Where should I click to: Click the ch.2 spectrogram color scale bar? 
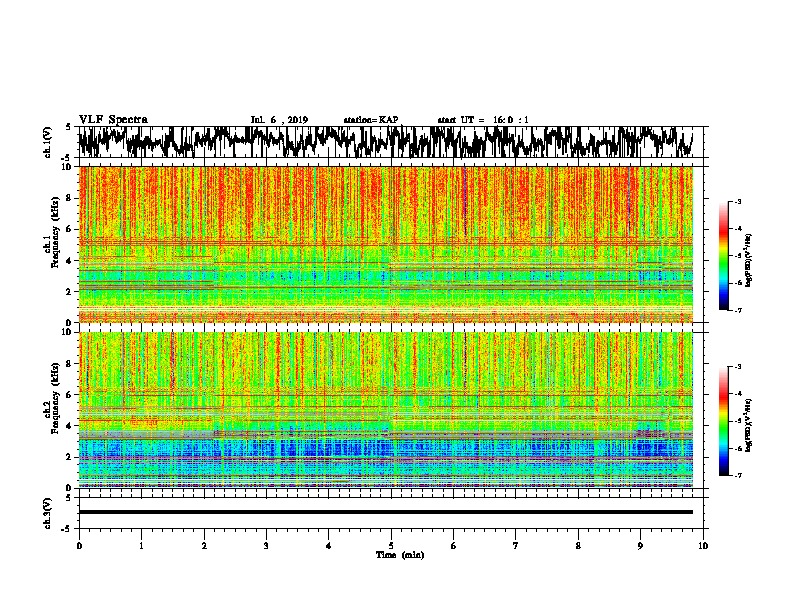(x=723, y=421)
